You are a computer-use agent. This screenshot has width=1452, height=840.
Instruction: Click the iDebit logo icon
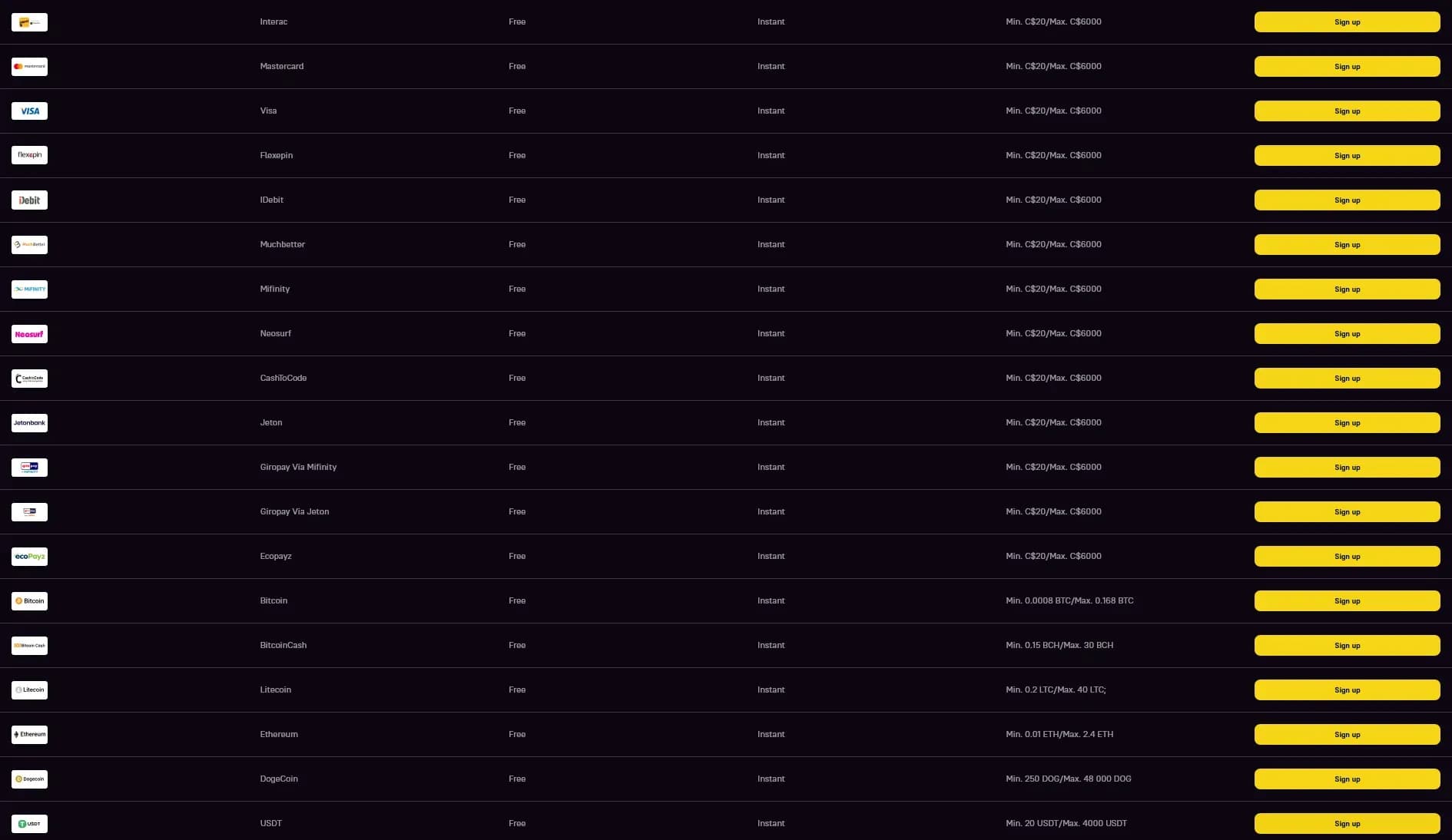29,200
